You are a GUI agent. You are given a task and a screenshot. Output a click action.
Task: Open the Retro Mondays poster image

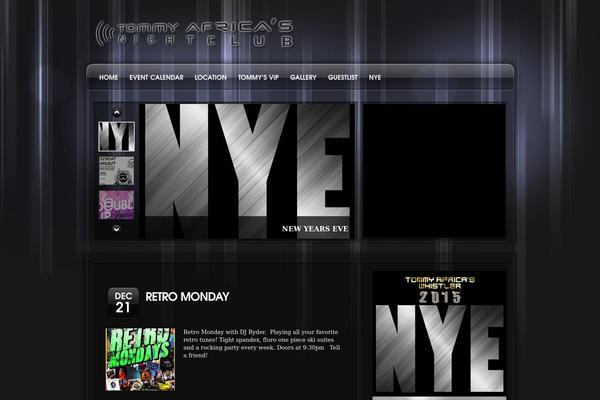click(140, 359)
